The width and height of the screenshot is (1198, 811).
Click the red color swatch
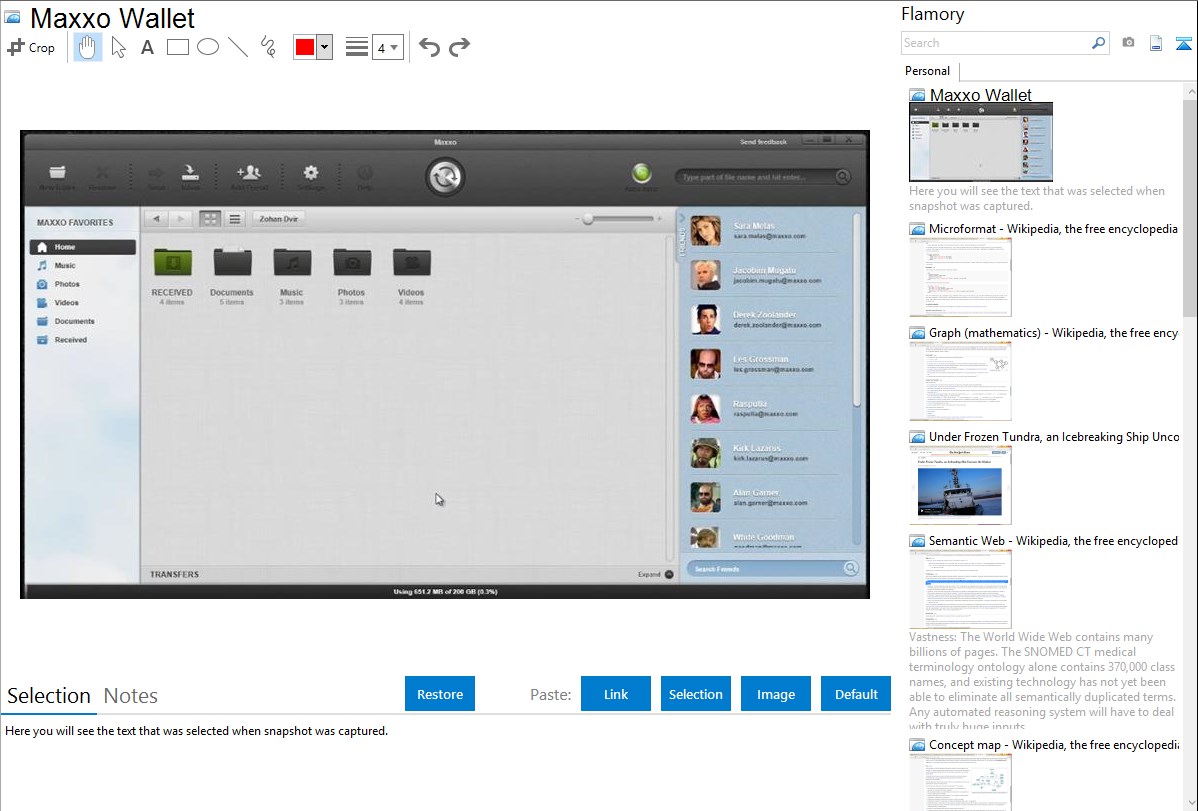[x=305, y=47]
